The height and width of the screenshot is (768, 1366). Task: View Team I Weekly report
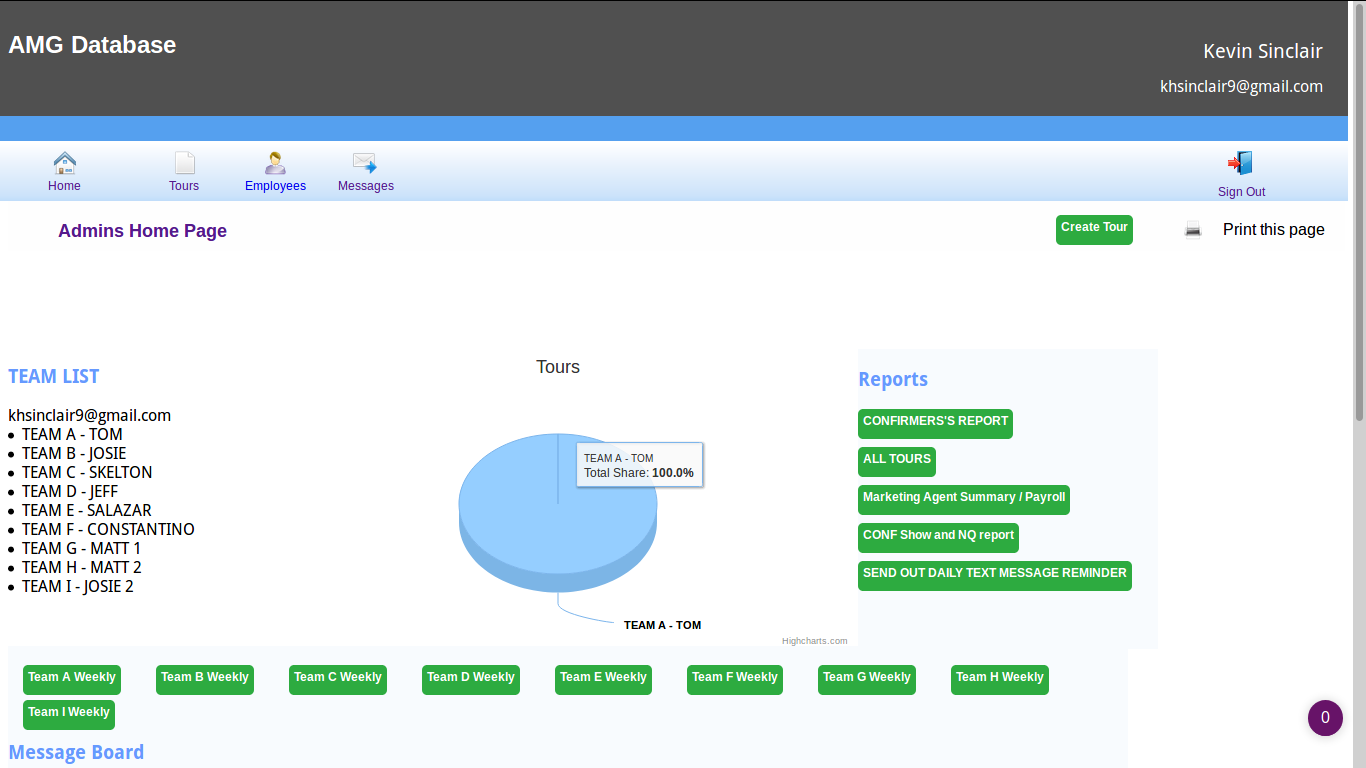pos(69,714)
